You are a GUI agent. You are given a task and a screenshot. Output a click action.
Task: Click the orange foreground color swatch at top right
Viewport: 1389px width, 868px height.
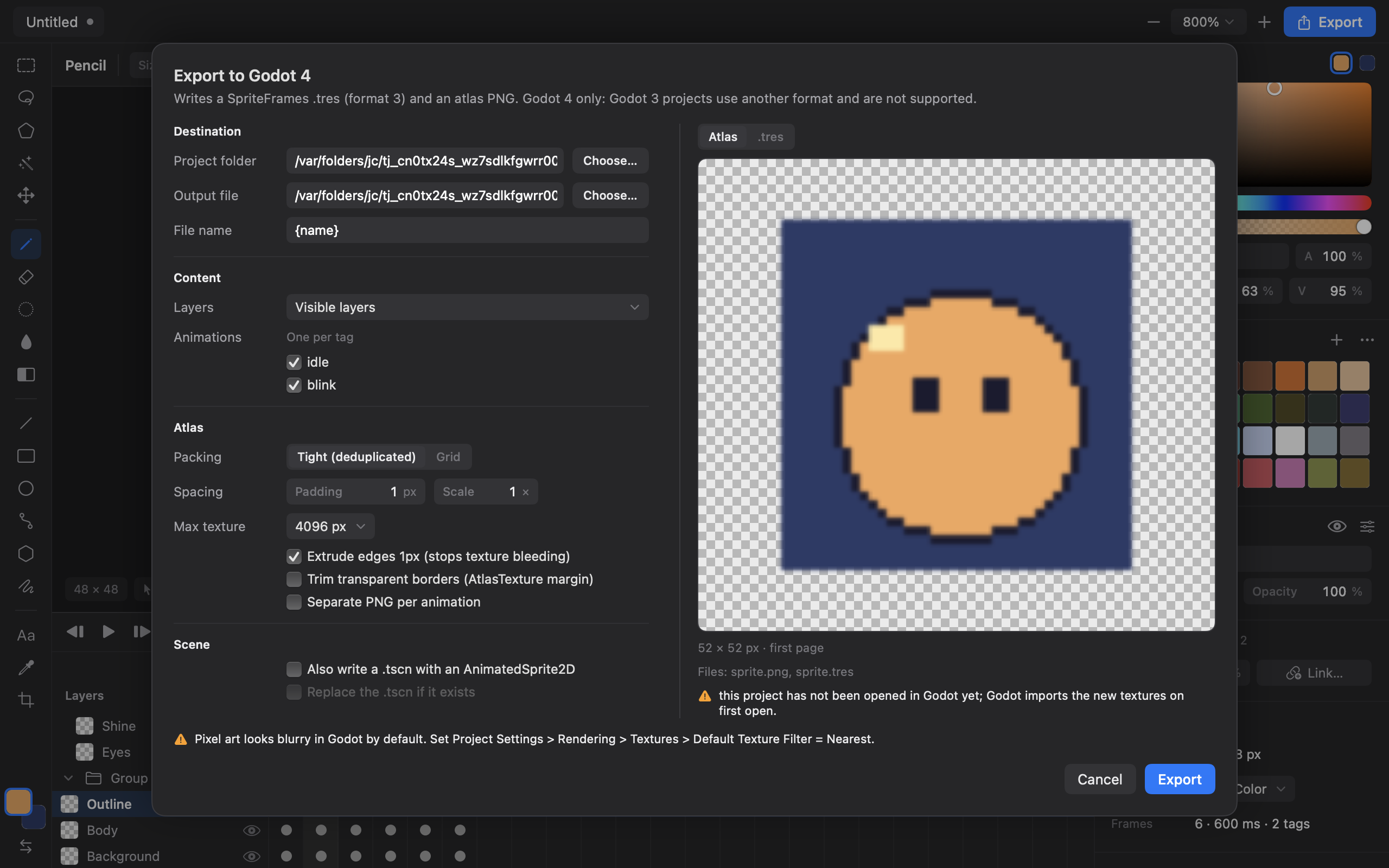tap(1341, 63)
